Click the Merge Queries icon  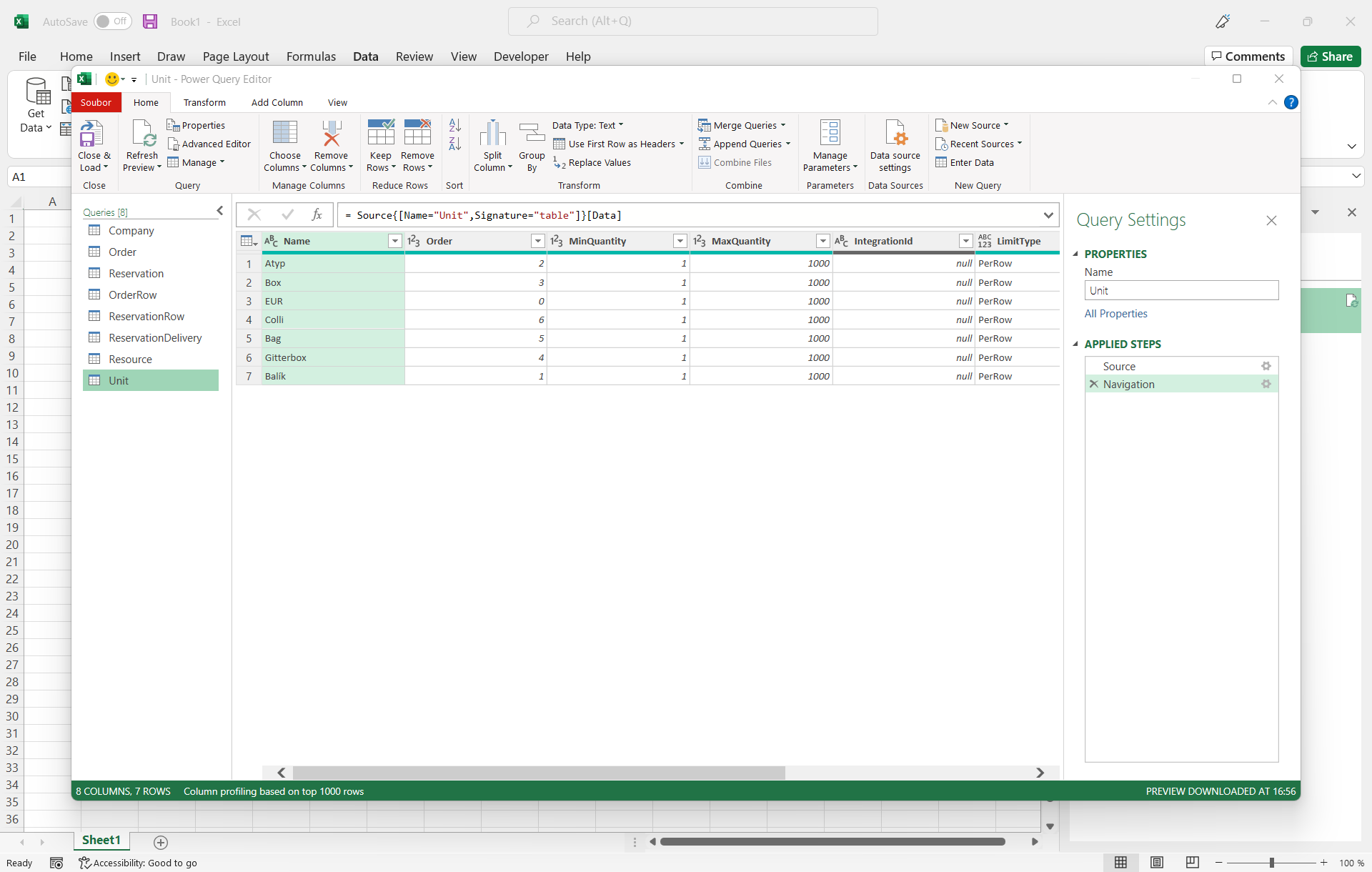click(705, 124)
